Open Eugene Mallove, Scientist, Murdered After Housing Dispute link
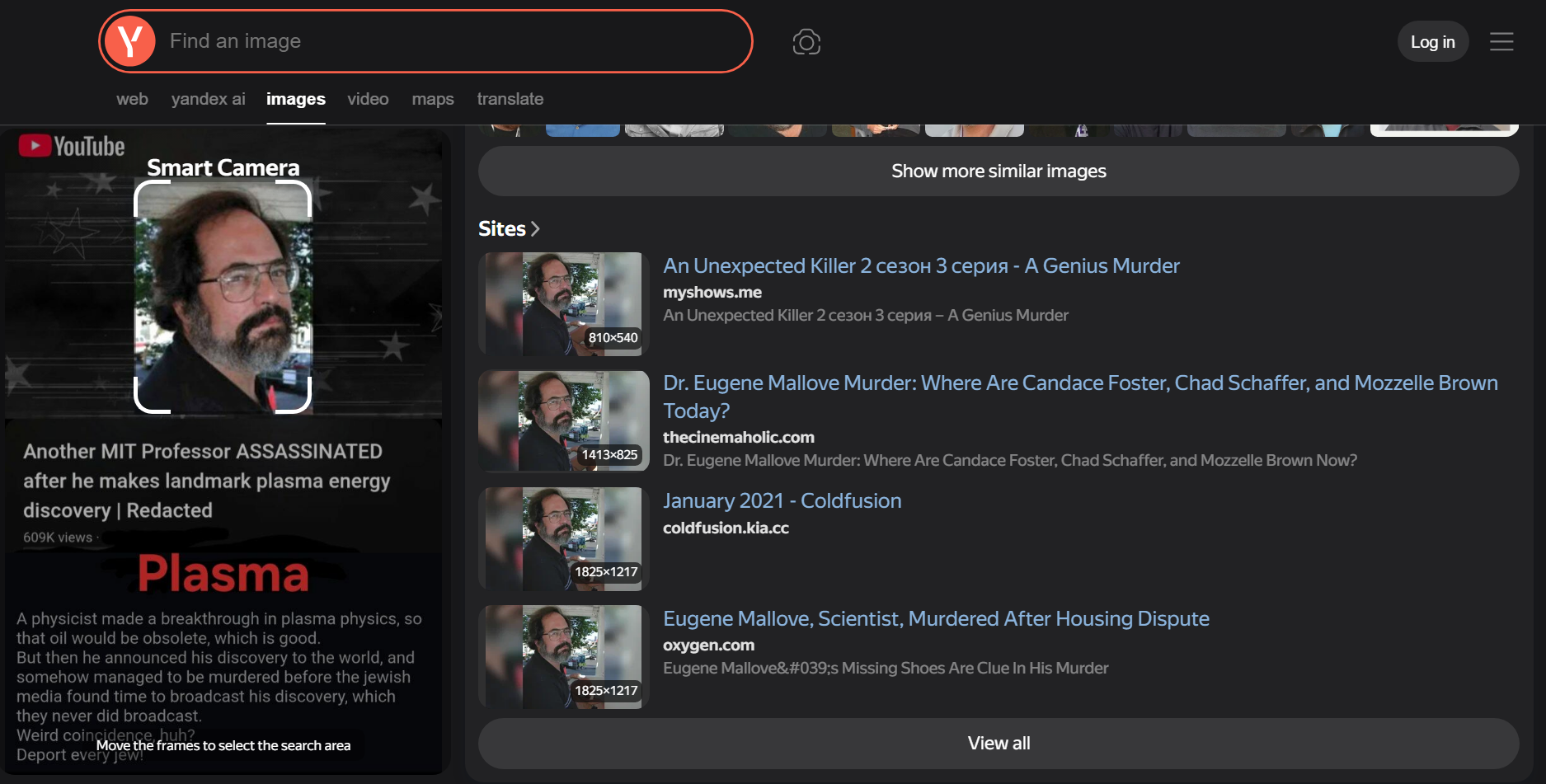This screenshot has height=784, width=1546. point(936,619)
